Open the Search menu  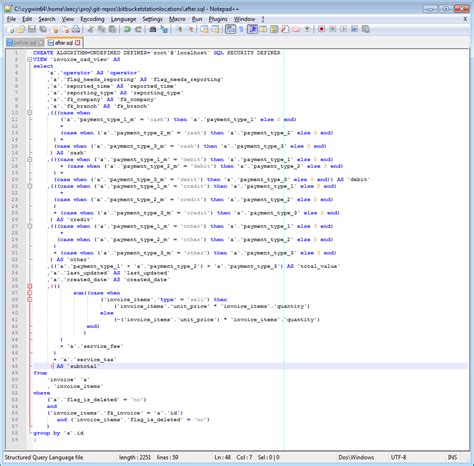pos(47,19)
